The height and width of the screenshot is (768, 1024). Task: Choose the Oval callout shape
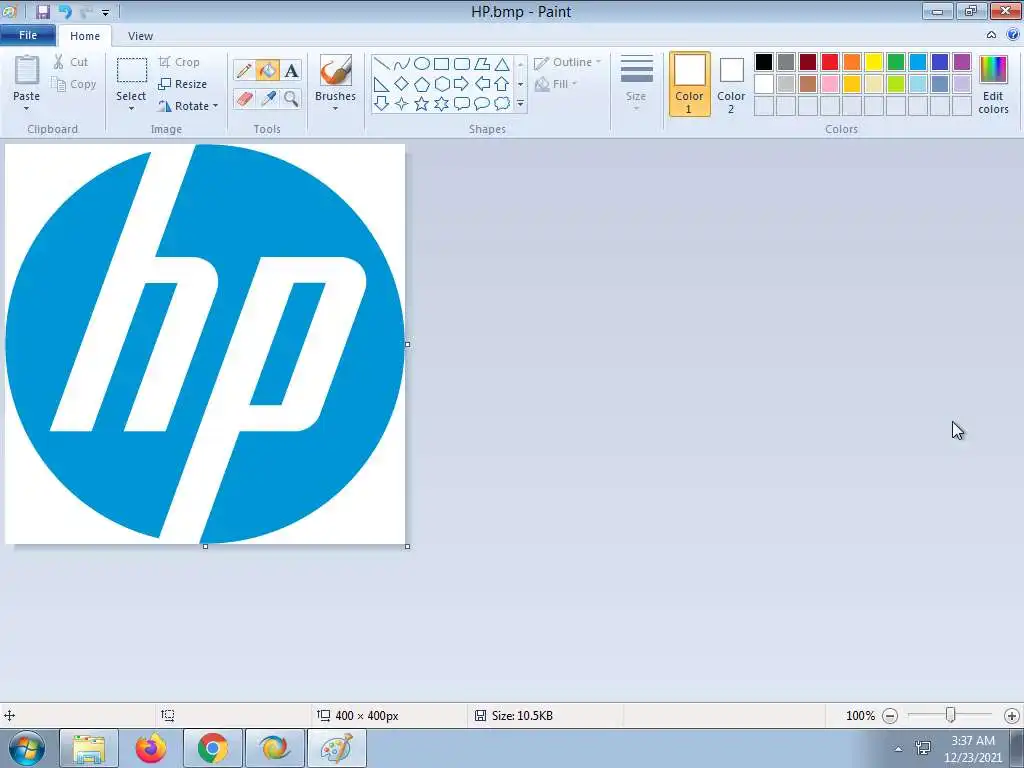(482, 103)
